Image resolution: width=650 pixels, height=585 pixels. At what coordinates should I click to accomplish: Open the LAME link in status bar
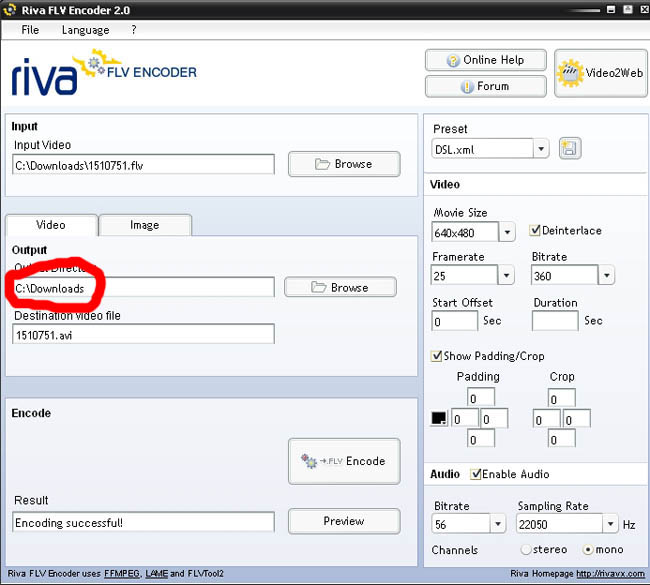coord(157,574)
